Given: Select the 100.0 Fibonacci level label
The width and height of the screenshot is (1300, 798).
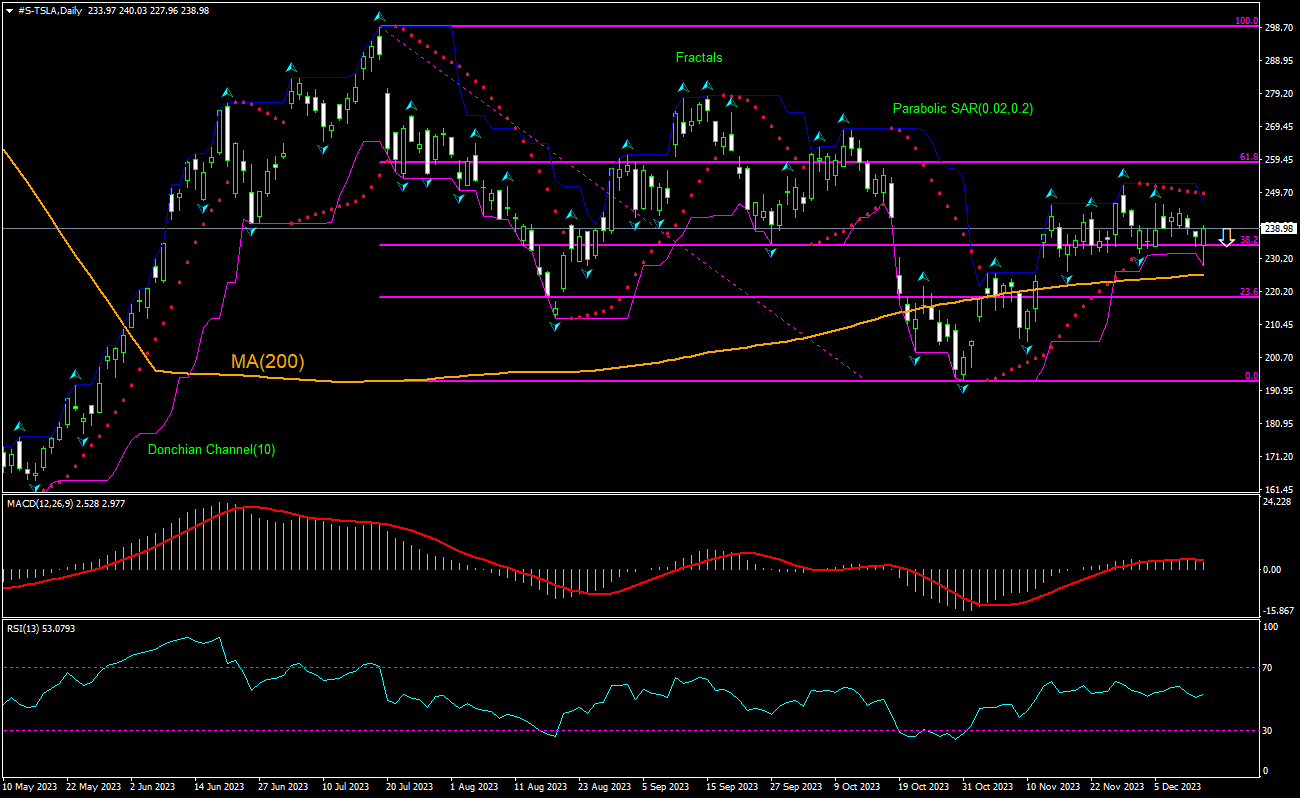Looking at the screenshot, I should [x=1245, y=20].
